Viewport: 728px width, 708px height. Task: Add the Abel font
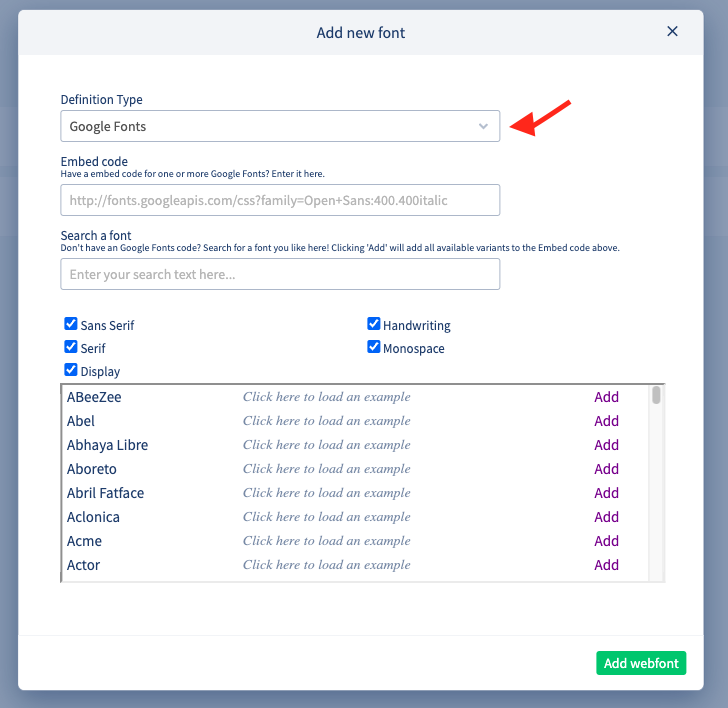coord(606,421)
